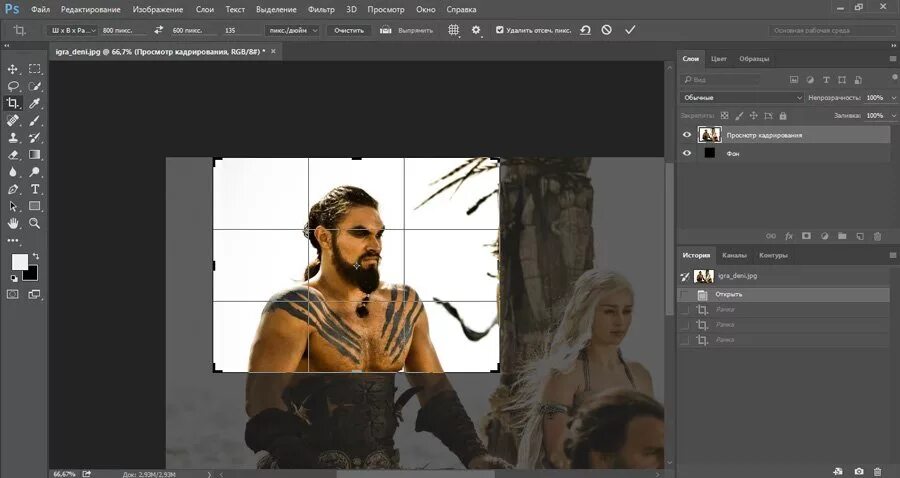Image resolution: width=900 pixels, height=478 pixels.
Task: Cancel the current crop operation
Action: click(x=607, y=30)
